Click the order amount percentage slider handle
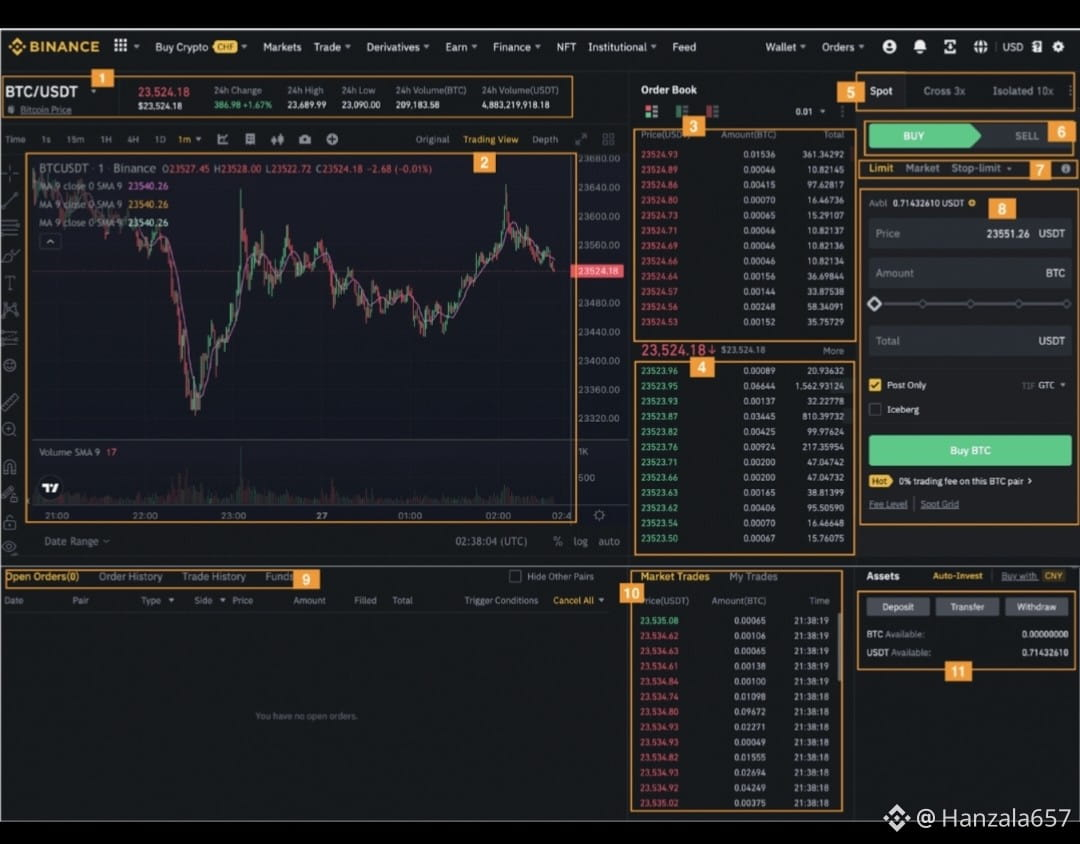 [x=875, y=304]
